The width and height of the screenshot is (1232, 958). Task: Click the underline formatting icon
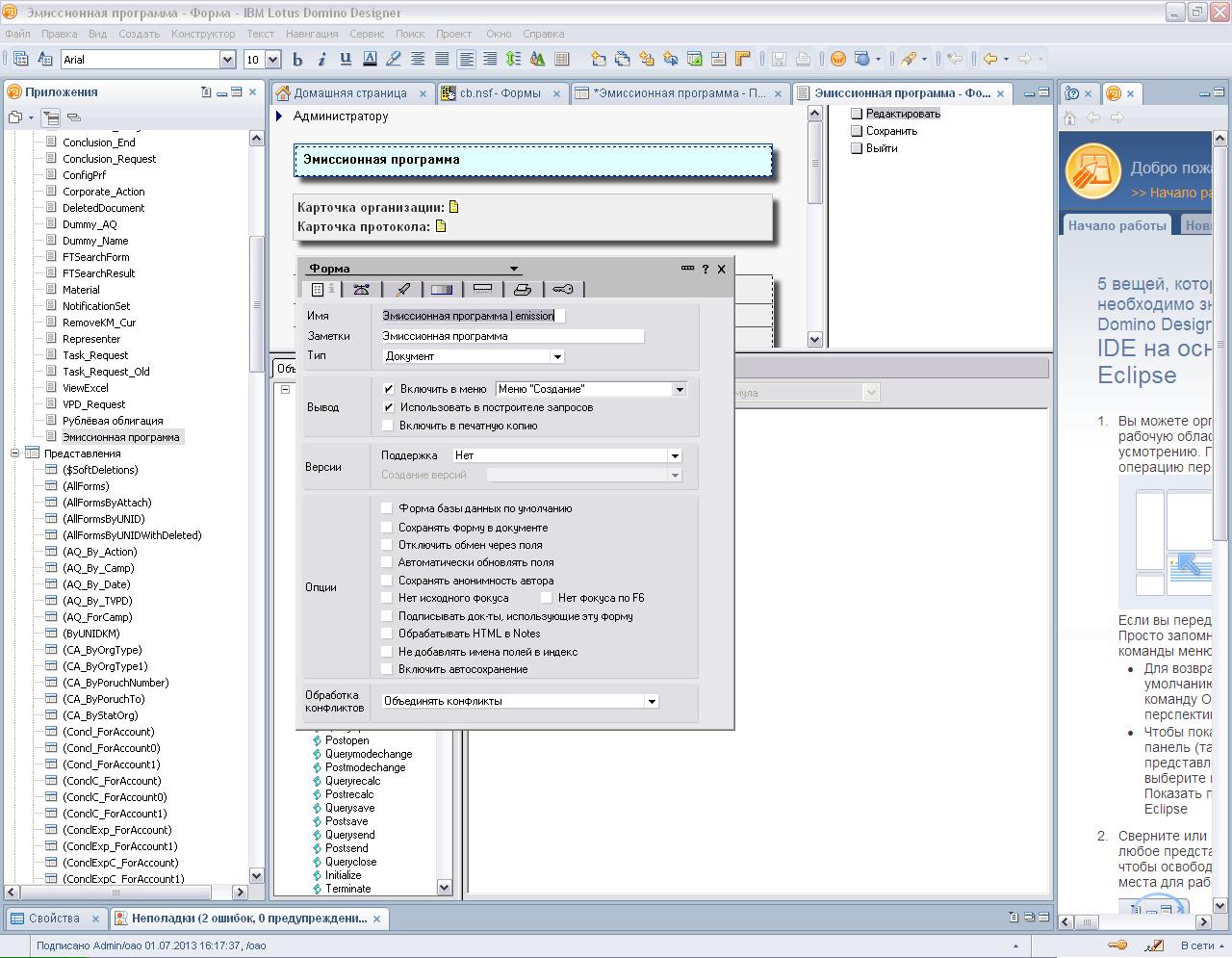click(346, 60)
